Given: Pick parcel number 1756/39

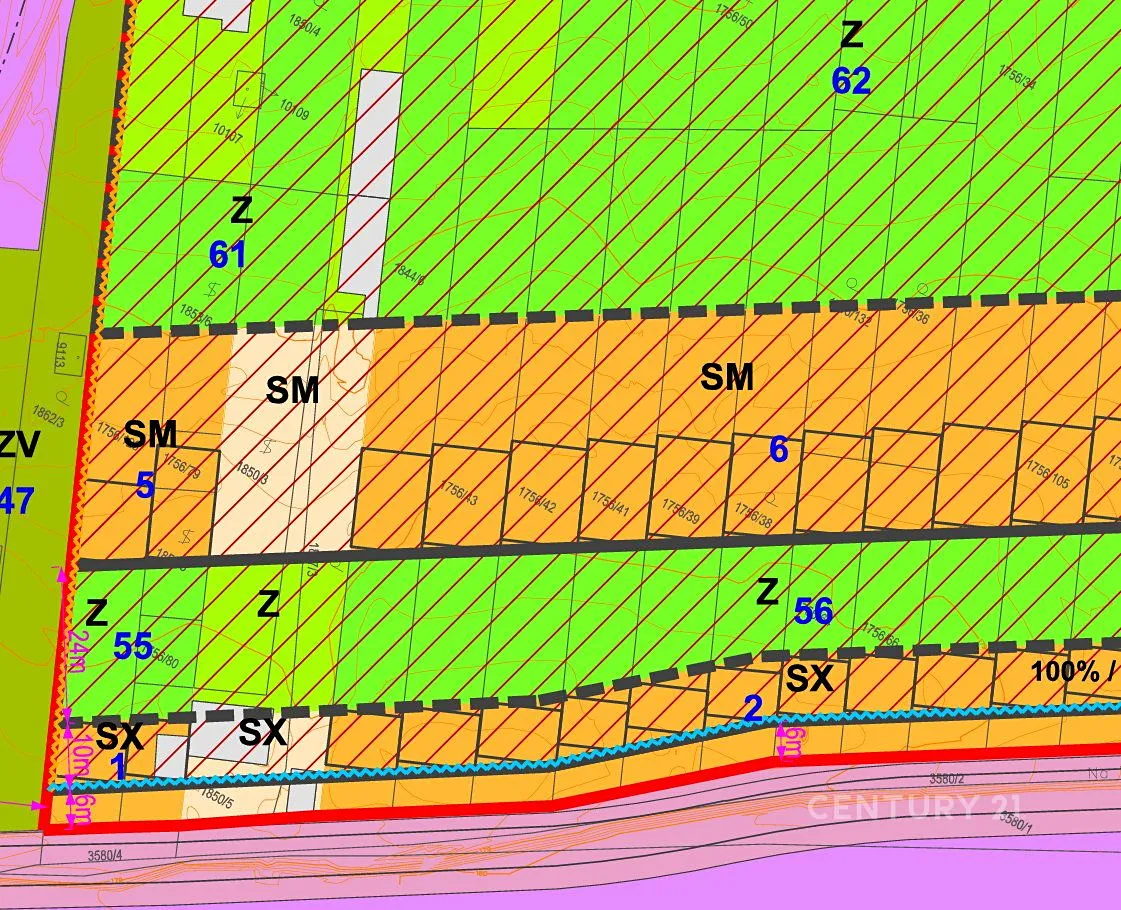Looking at the screenshot, I should tap(680, 510).
